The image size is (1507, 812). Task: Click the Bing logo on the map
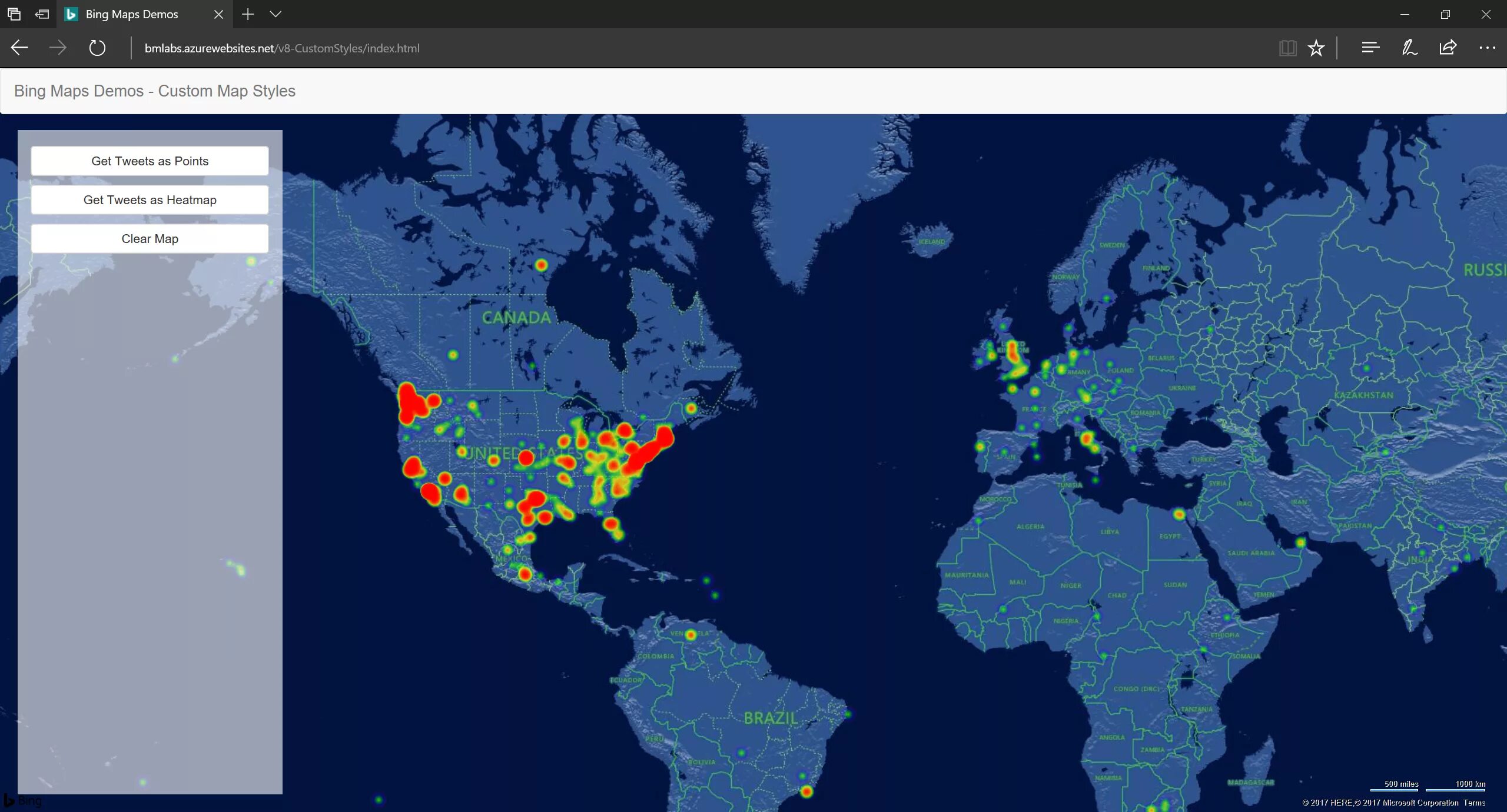[24, 800]
